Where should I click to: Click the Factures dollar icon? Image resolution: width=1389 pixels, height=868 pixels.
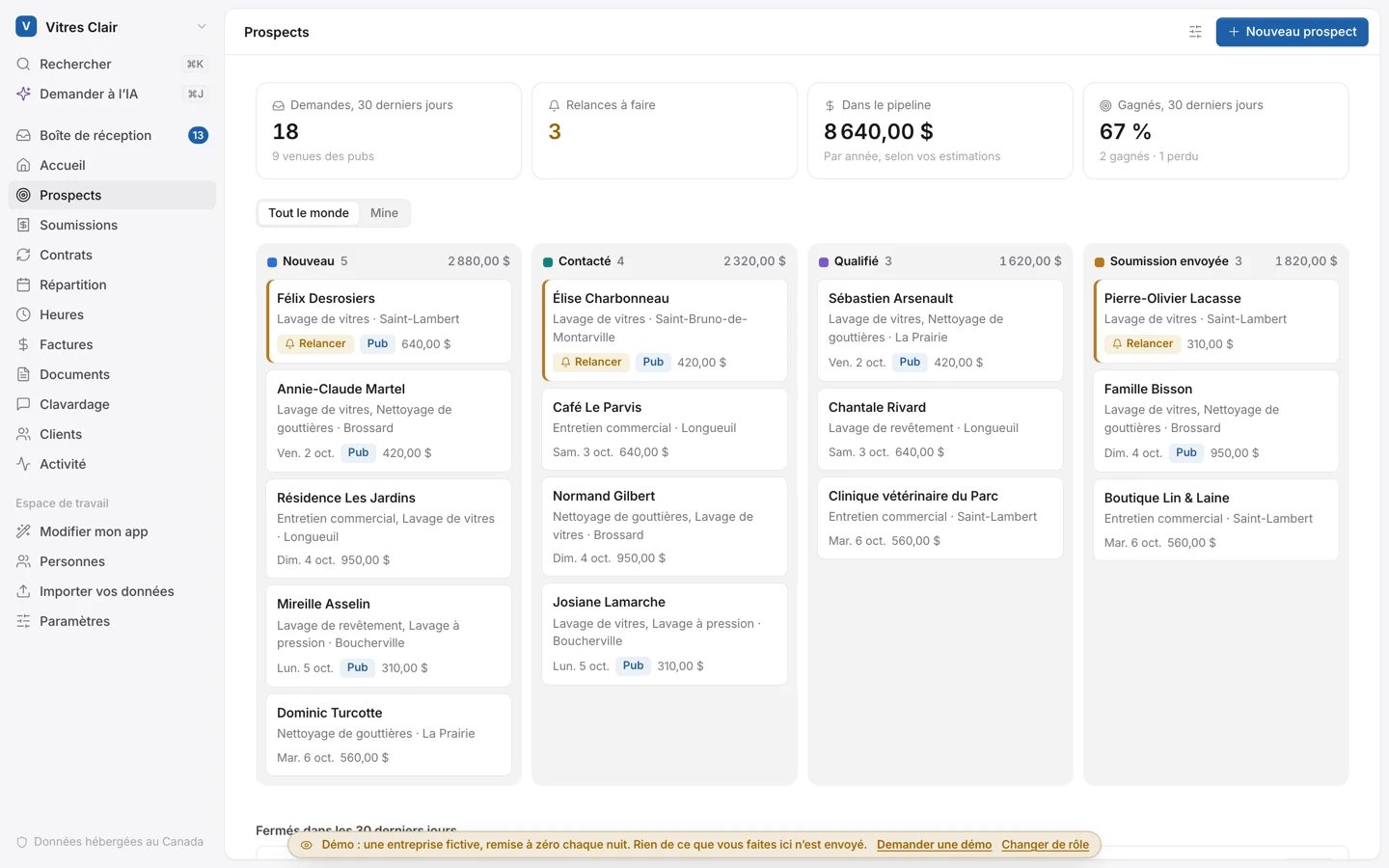click(23, 344)
